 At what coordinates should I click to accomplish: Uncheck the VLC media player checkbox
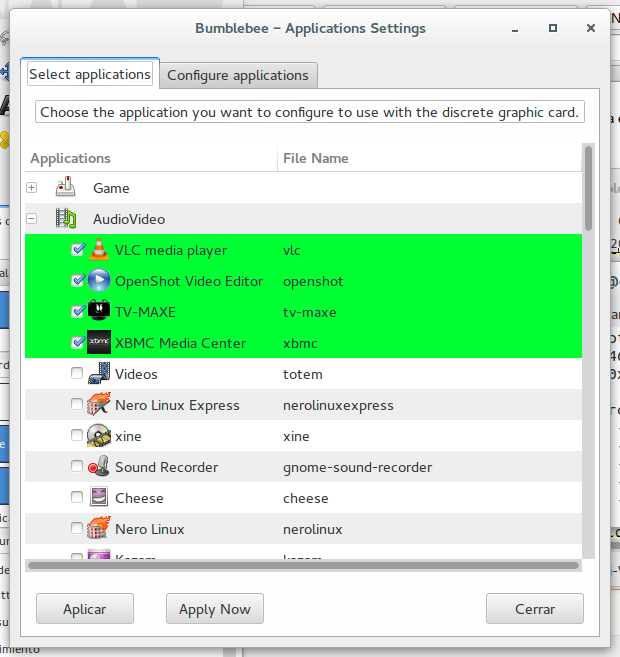78,250
